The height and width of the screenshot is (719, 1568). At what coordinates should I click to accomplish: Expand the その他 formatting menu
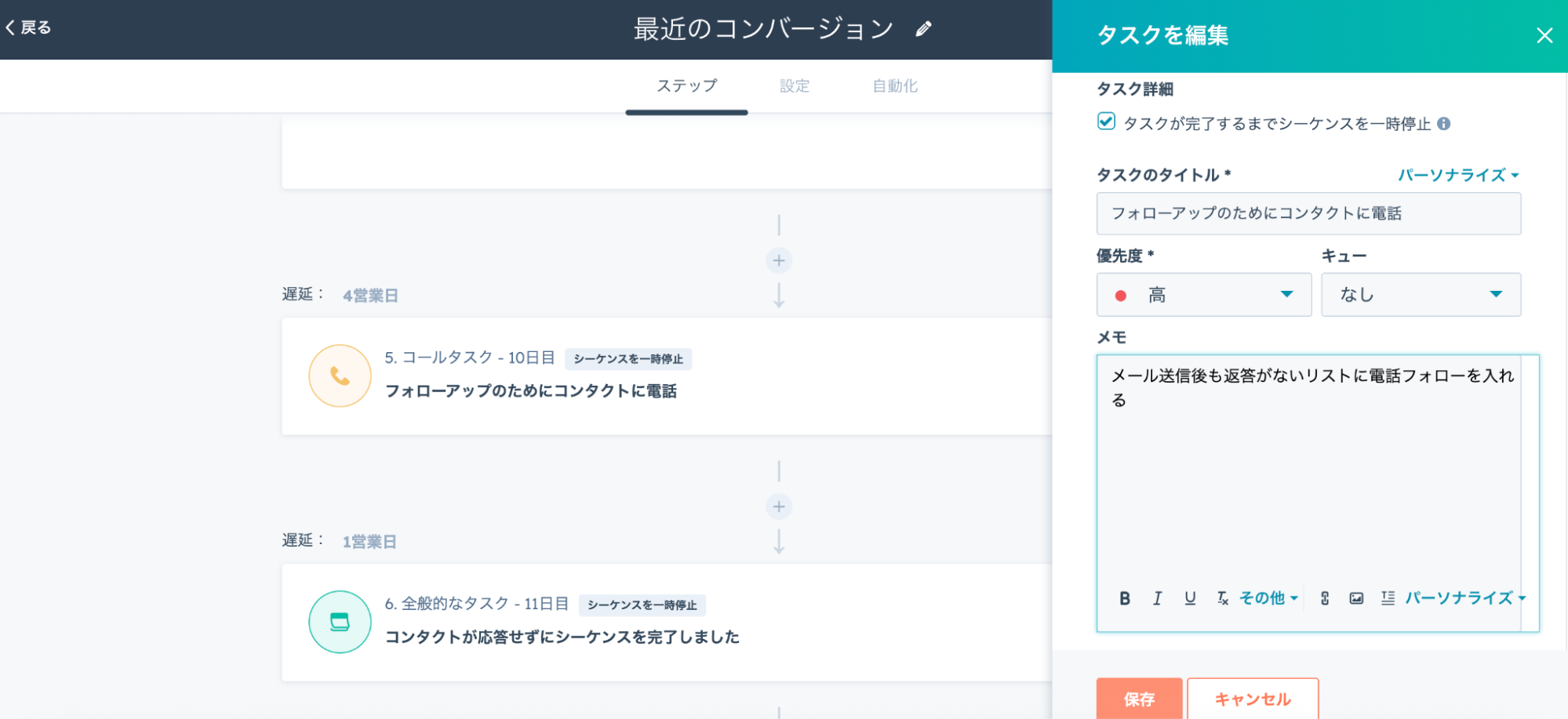click(x=1268, y=598)
